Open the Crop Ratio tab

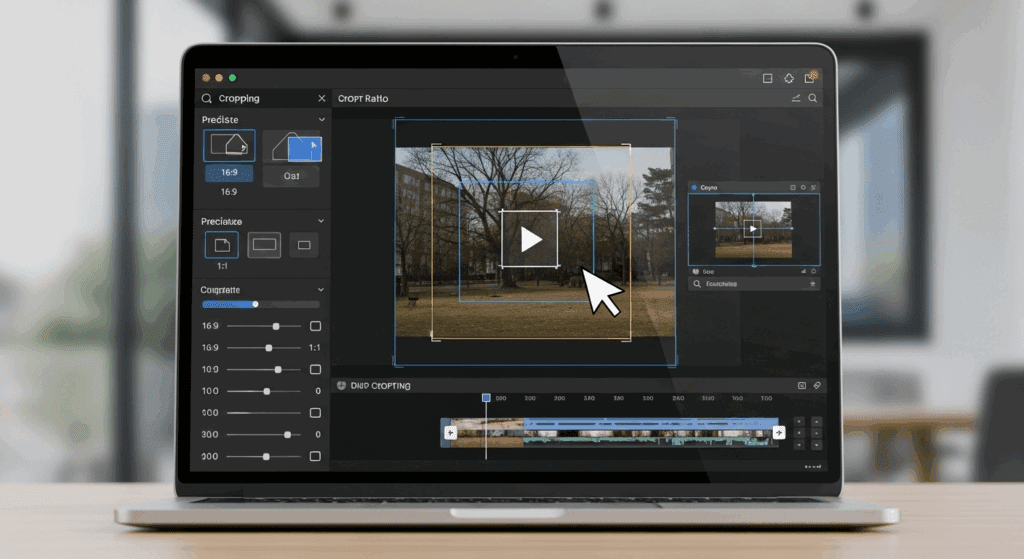pos(363,99)
